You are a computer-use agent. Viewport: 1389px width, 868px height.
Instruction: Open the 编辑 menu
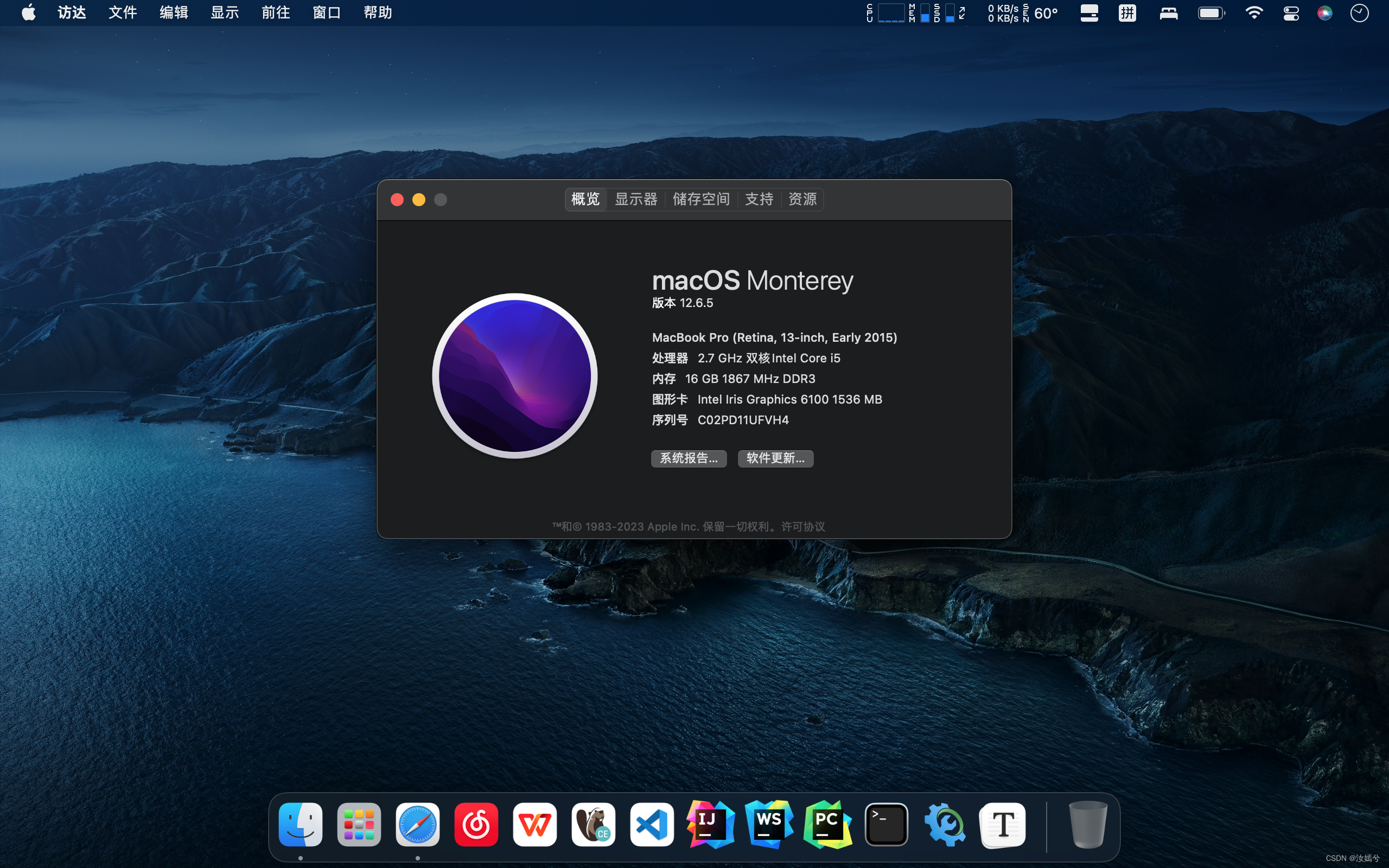coord(174,12)
